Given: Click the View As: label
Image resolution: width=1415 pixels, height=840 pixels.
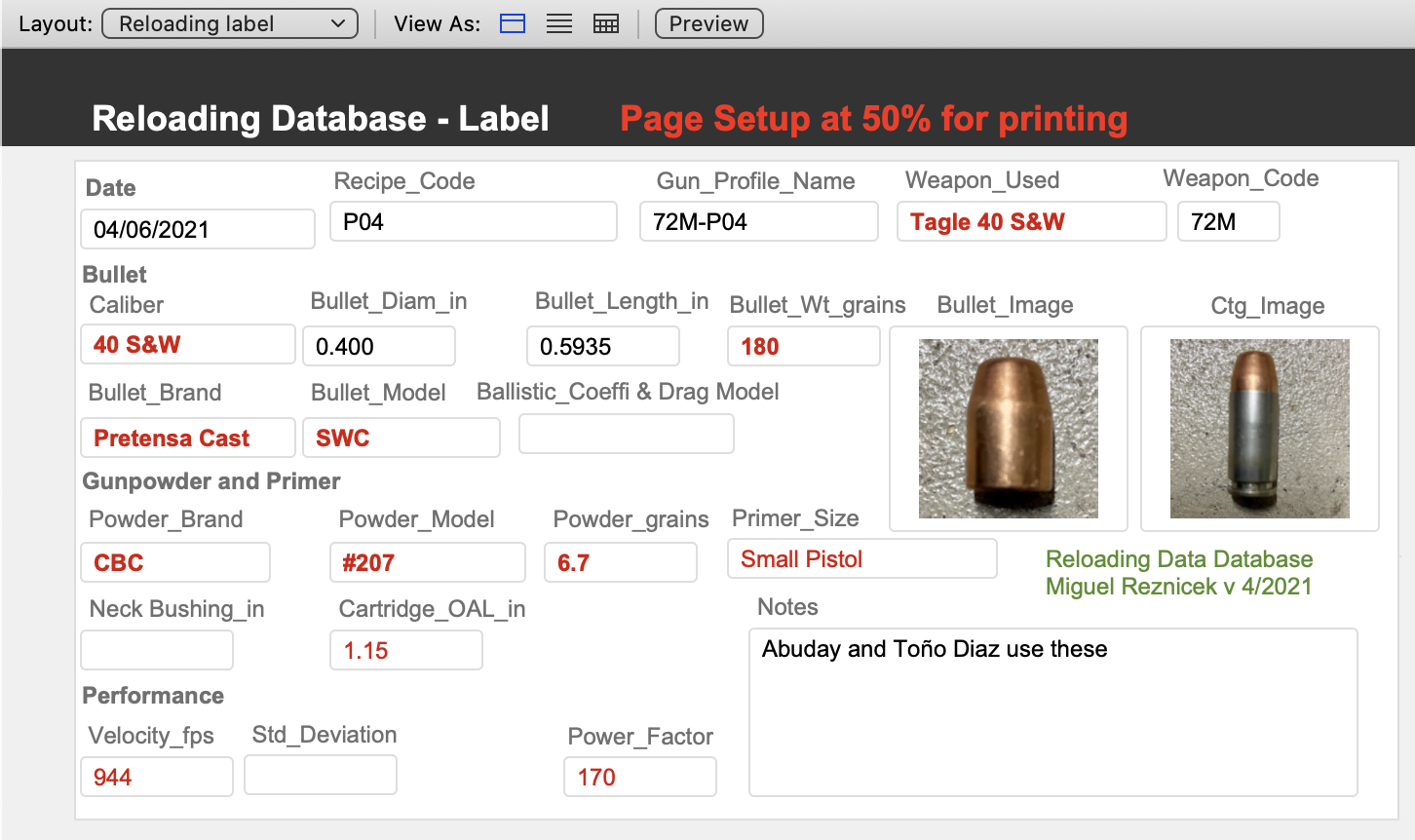Looking at the screenshot, I should 437,23.
